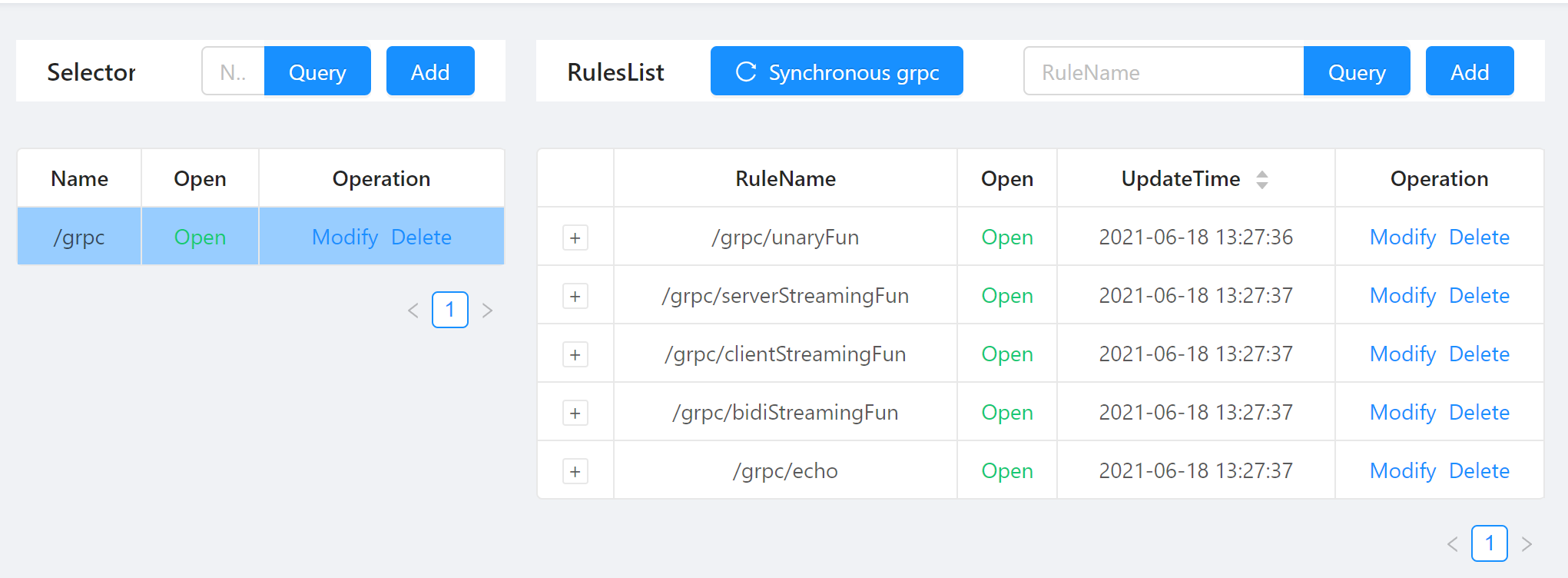This screenshot has height=578, width=1568.
Task: Add a new selector
Action: [429, 71]
